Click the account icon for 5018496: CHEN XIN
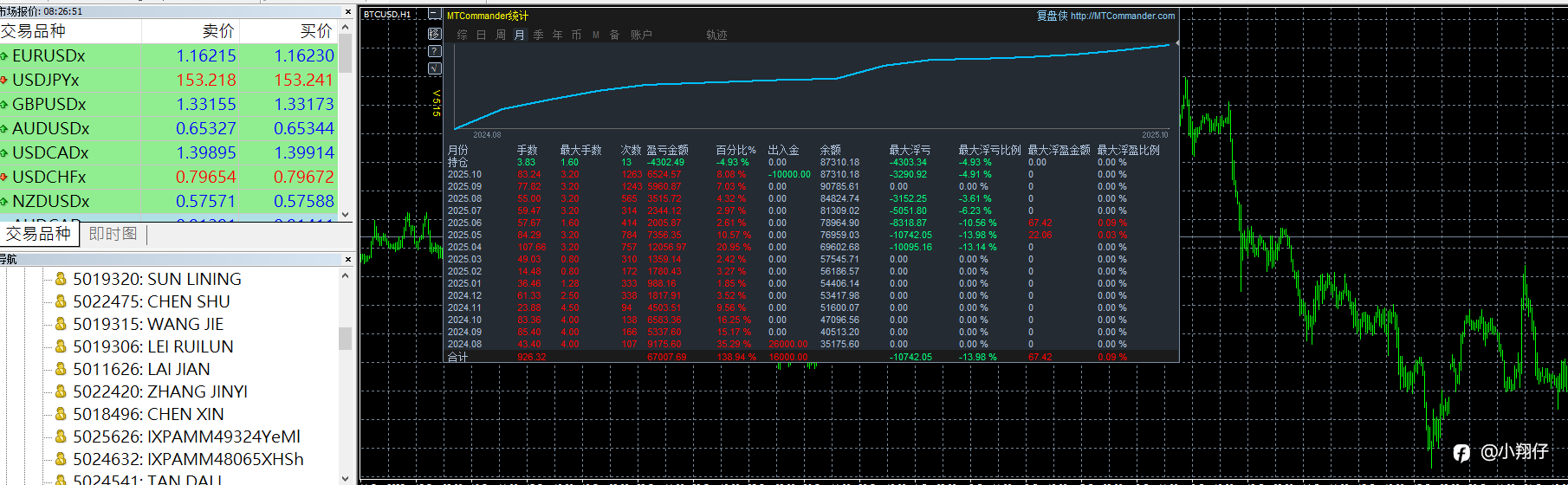 pos(61,414)
